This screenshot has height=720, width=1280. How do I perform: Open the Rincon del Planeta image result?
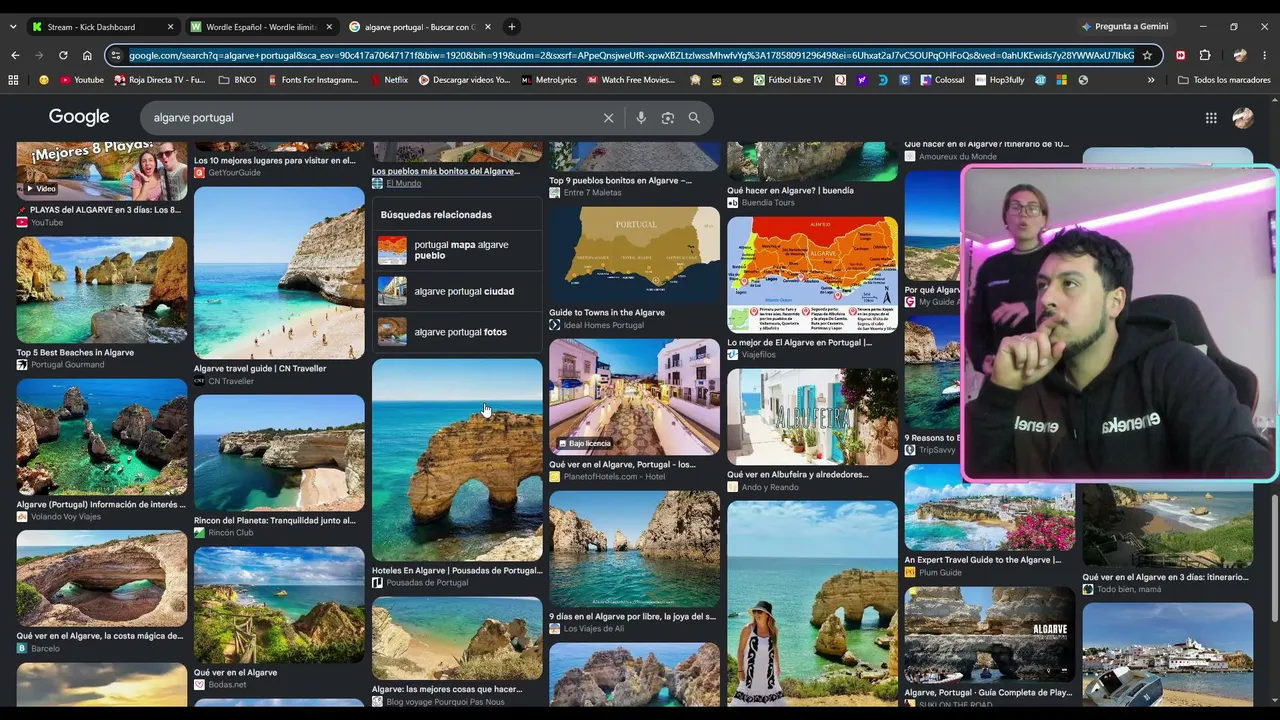coord(279,454)
